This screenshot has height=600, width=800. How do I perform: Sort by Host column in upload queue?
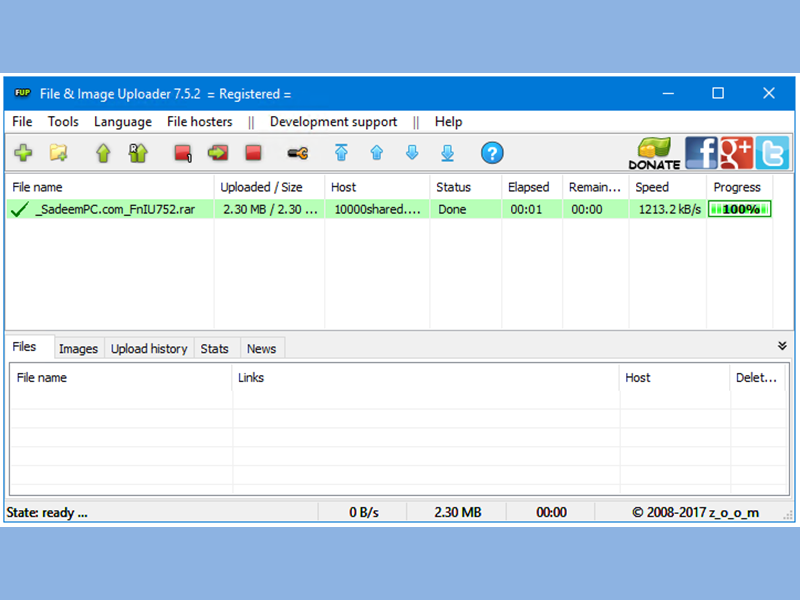(x=377, y=187)
